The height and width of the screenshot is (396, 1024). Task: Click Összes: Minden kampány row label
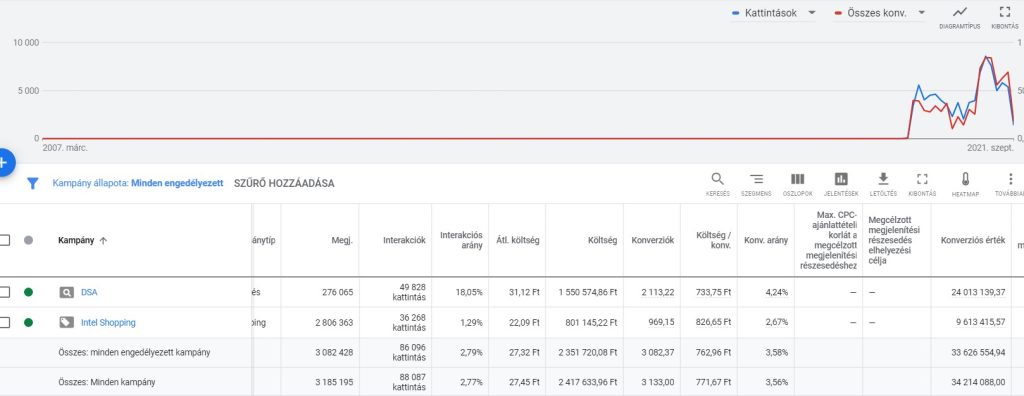tap(107, 382)
